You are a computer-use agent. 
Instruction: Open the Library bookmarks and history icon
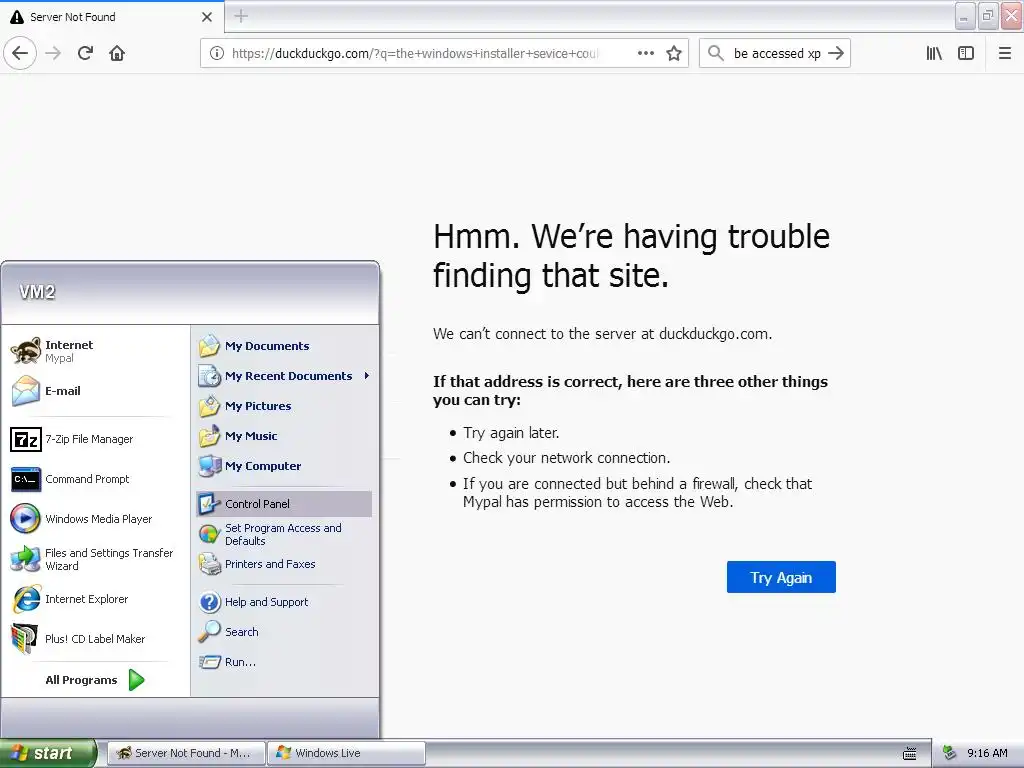tap(934, 53)
